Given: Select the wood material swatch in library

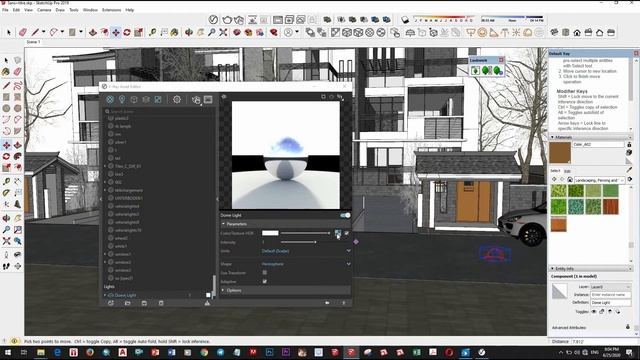Looking at the screenshot, I should pos(611,207).
